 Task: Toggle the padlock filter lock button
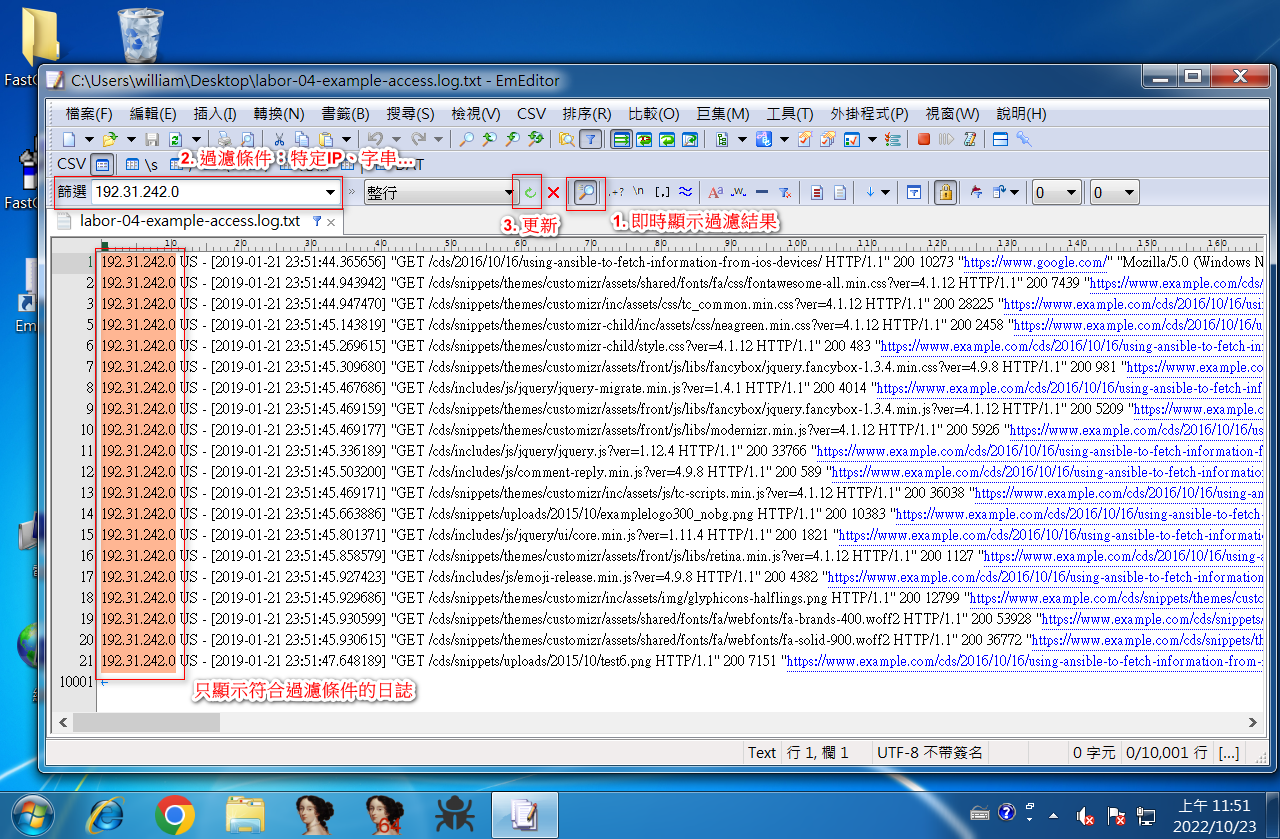pyautogui.click(x=945, y=192)
